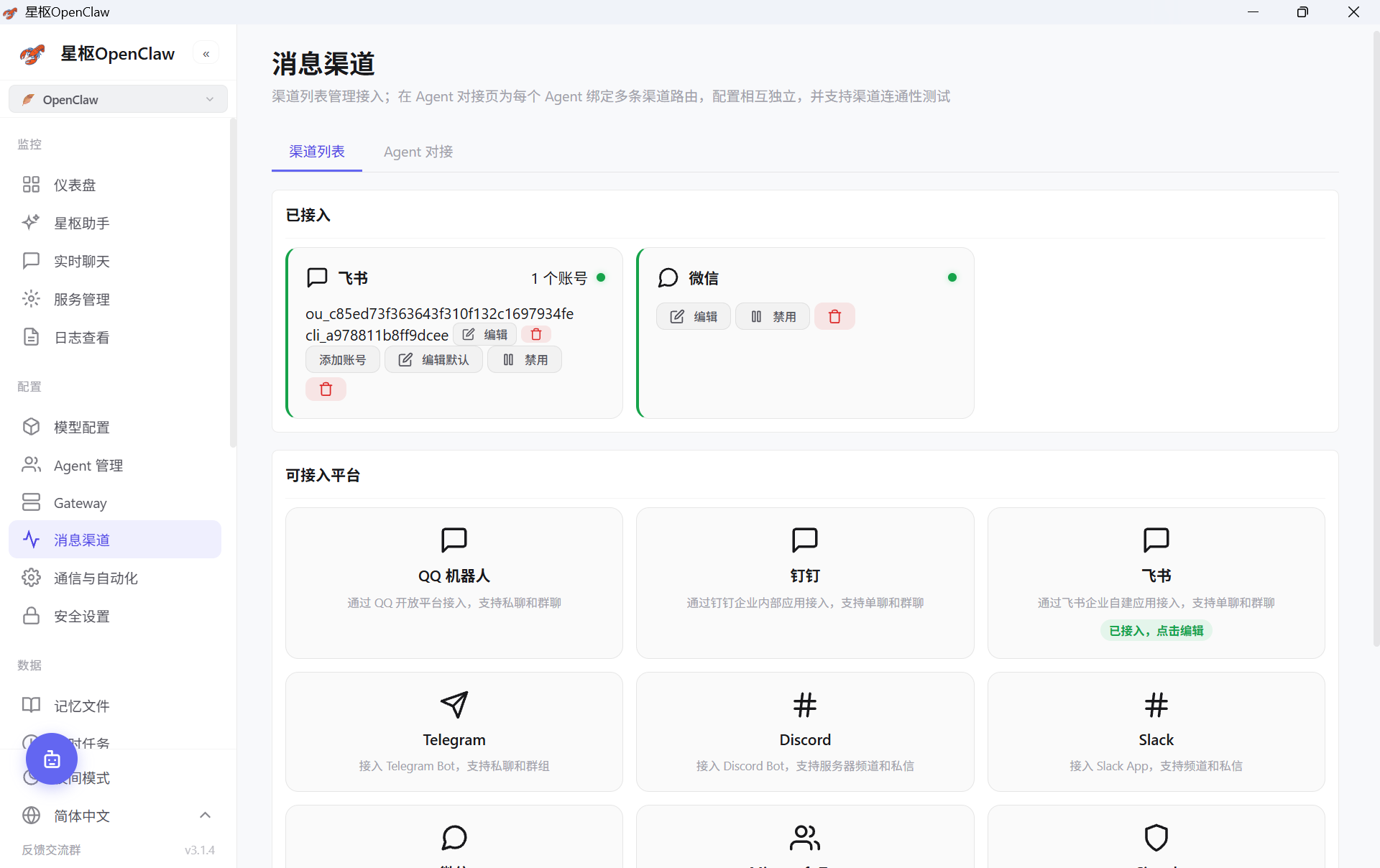Open 服务管理 page
1380x868 pixels.
coord(115,299)
